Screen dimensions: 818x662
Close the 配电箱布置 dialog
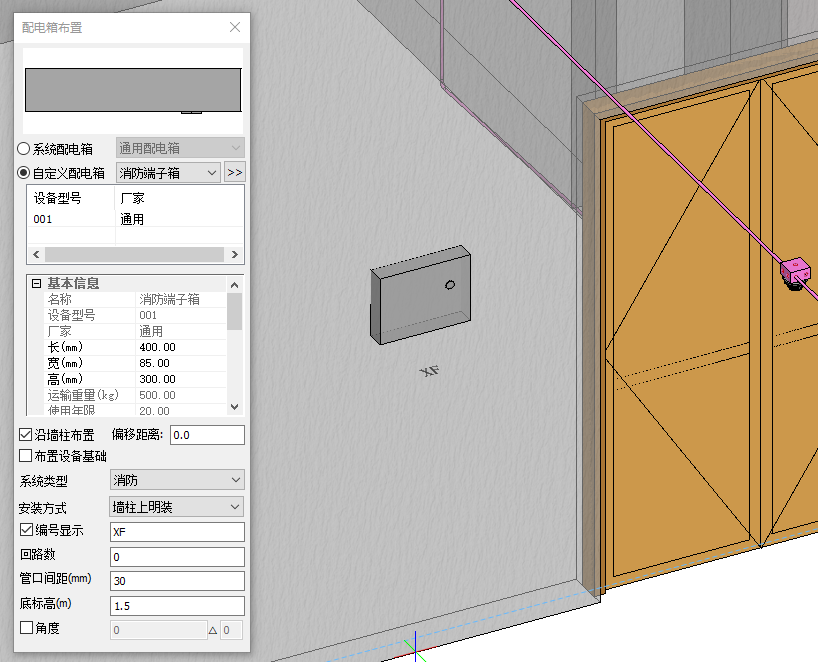pos(235,27)
